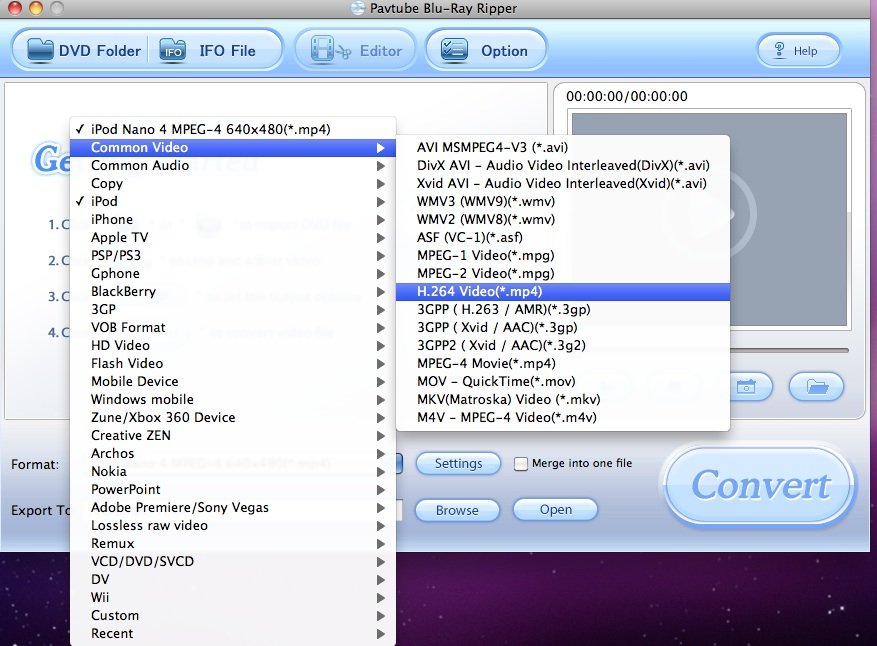Screen dimensions: 877x646
Task: Click the large Convert button
Action: click(760, 485)
